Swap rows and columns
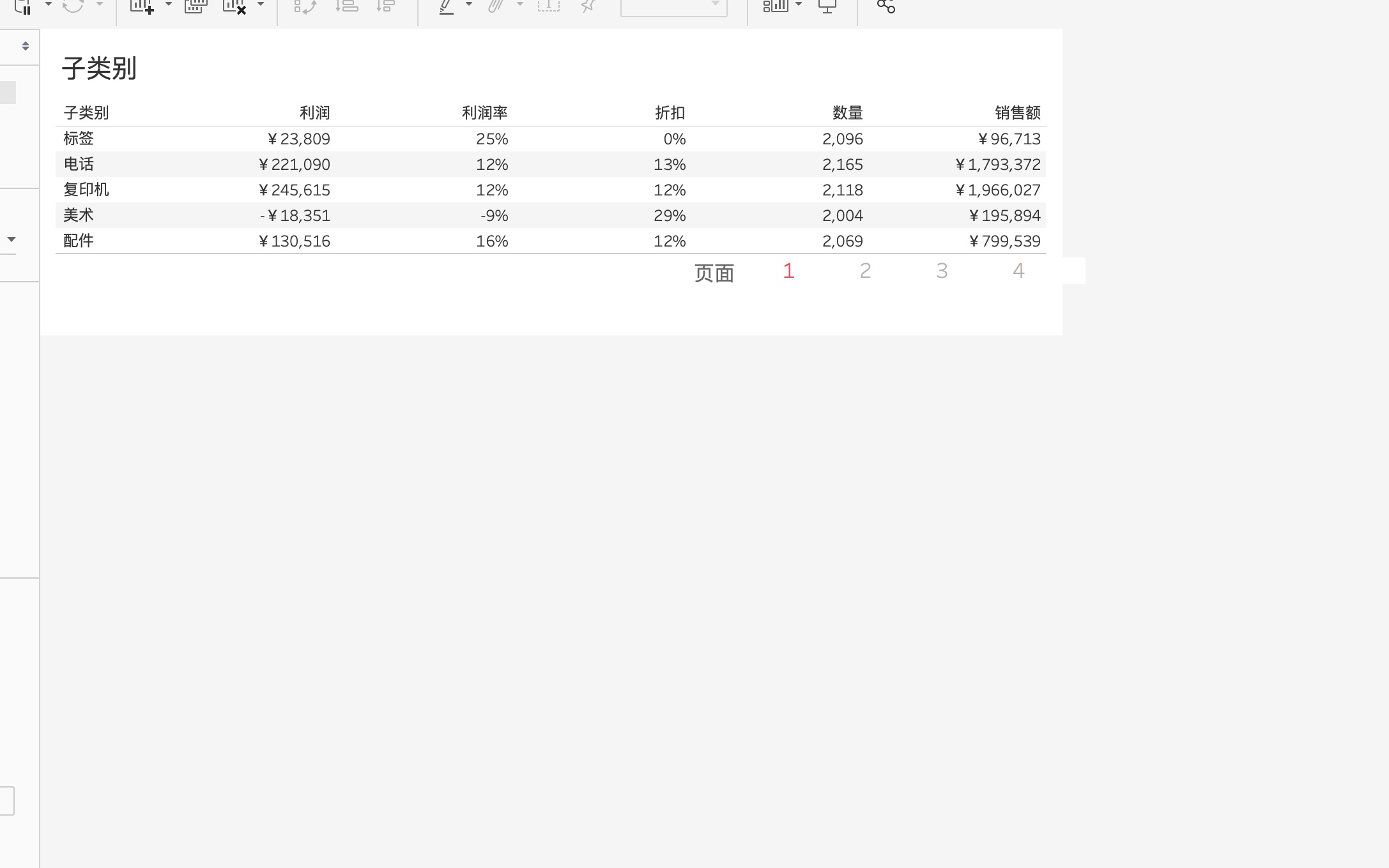 pos(305,6)
